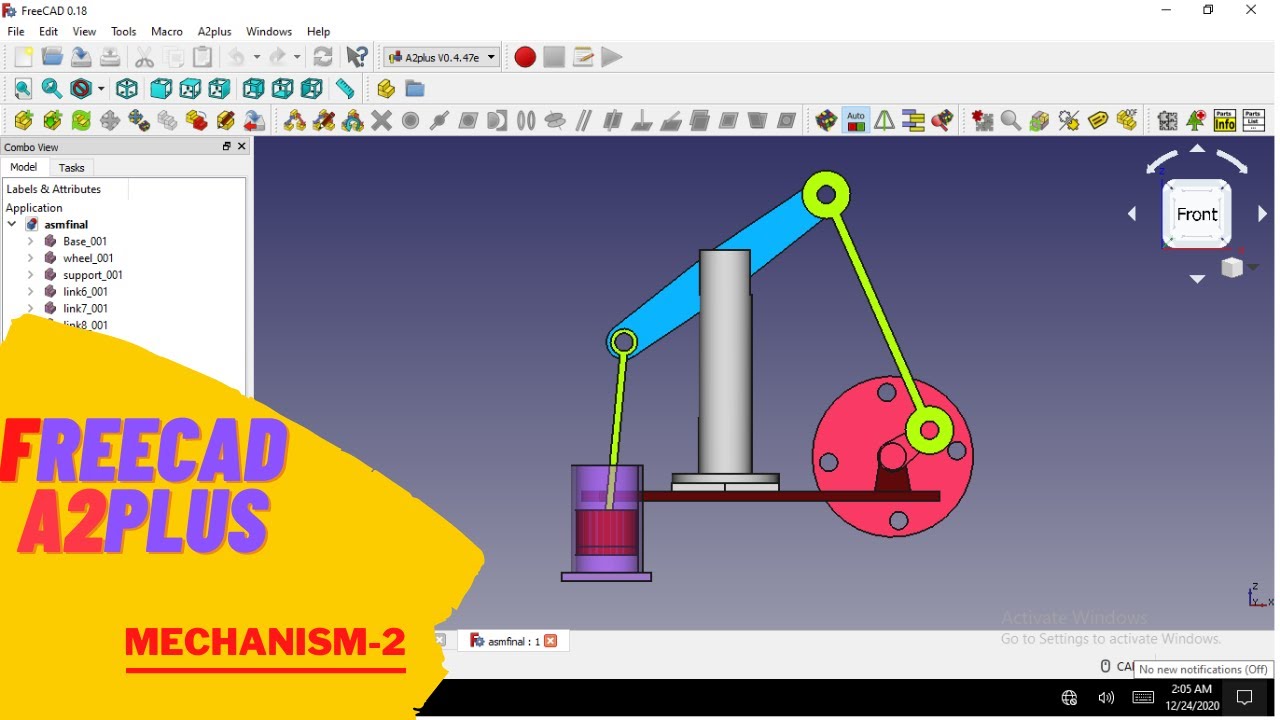Open the Edit macros notepad icon
This screenshot has width=1280, height=720.
[x=583, y=57]
